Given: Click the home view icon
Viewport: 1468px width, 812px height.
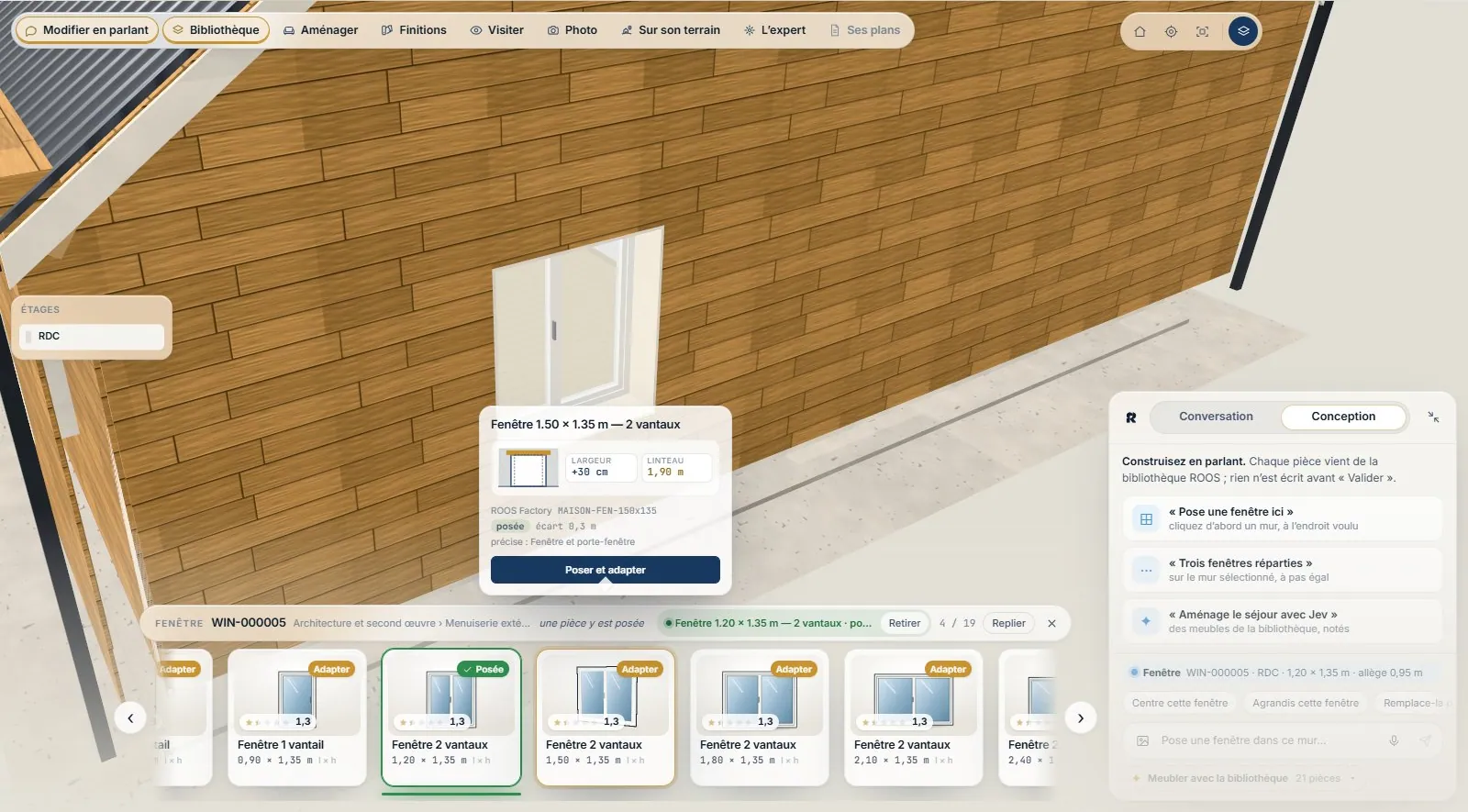Looking at the screenshot, I should tap(1140, 31).
